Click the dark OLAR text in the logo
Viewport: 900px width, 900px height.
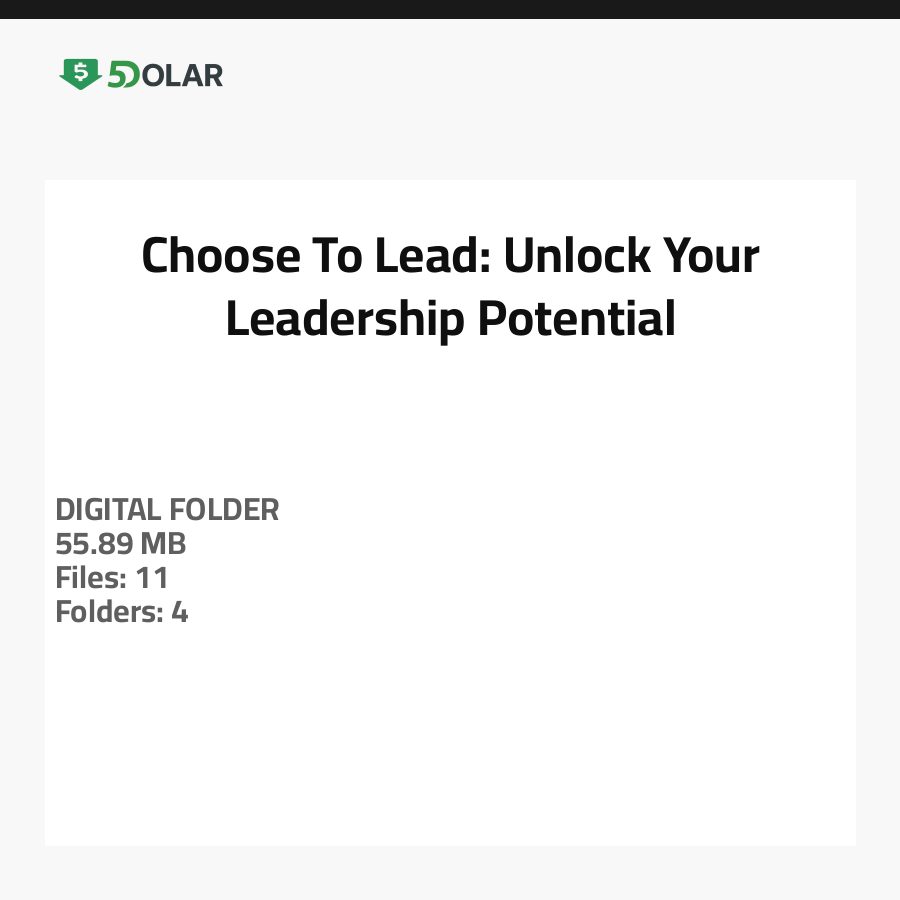[x=182, y=75]
